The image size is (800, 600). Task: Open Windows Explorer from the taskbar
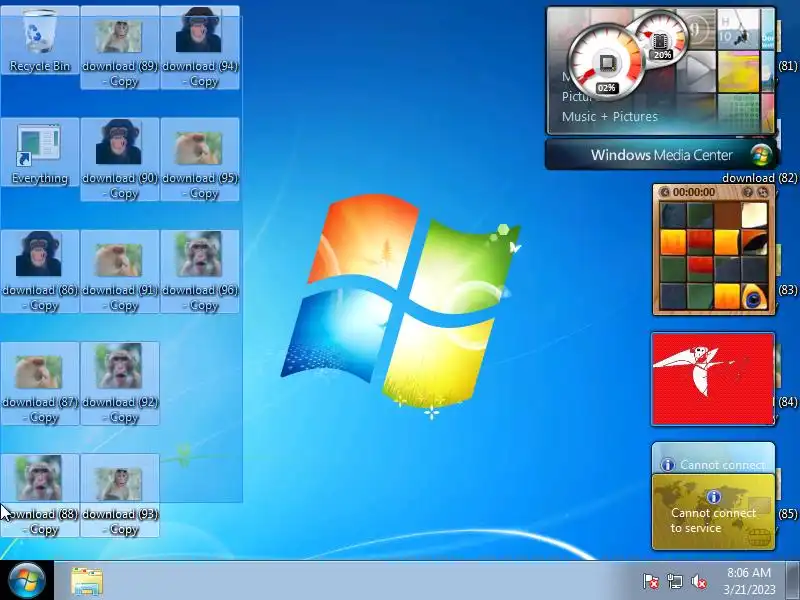pyautogui.click(x=87, y=581)
